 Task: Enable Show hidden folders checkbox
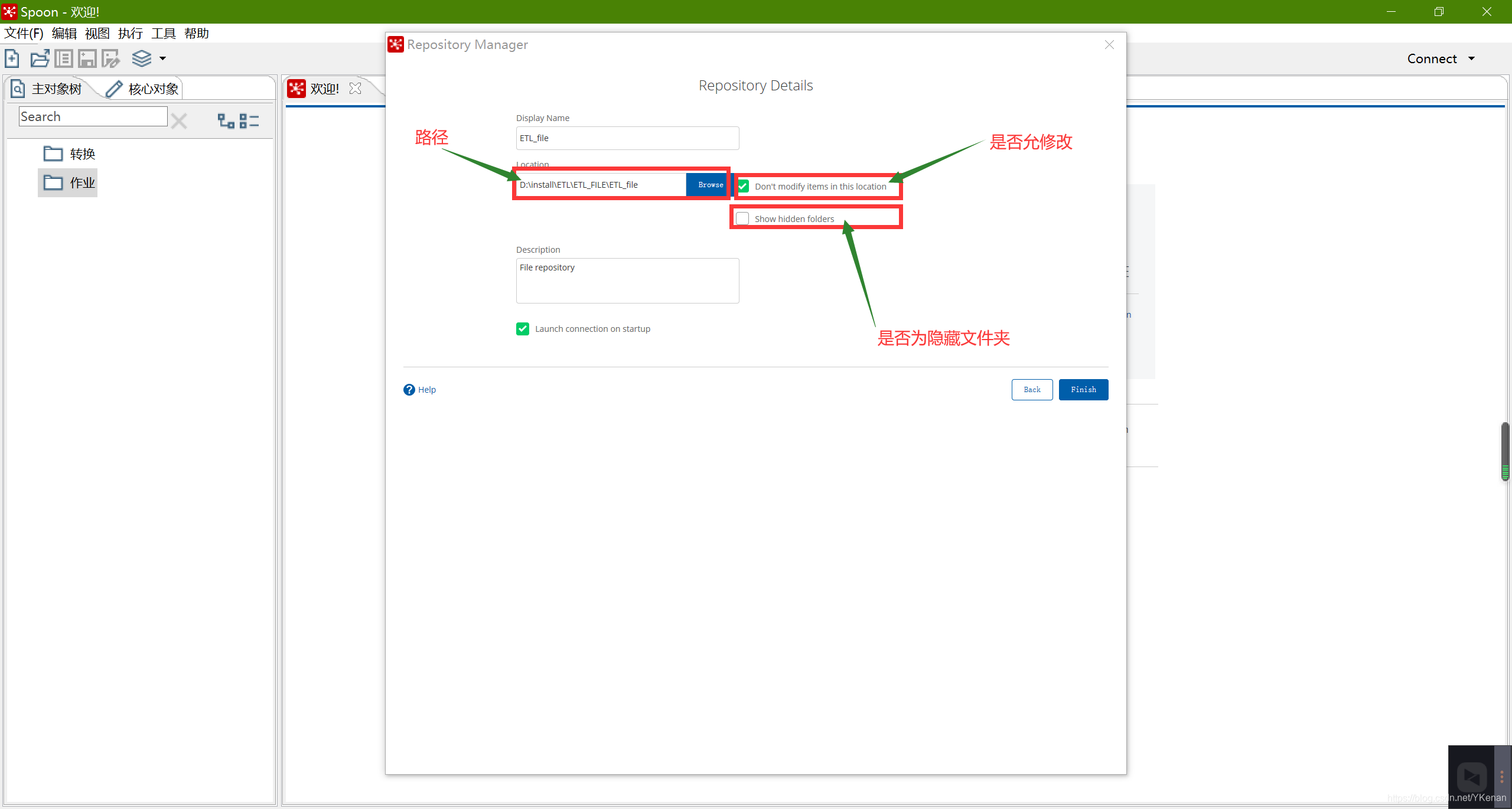point(743,218)
